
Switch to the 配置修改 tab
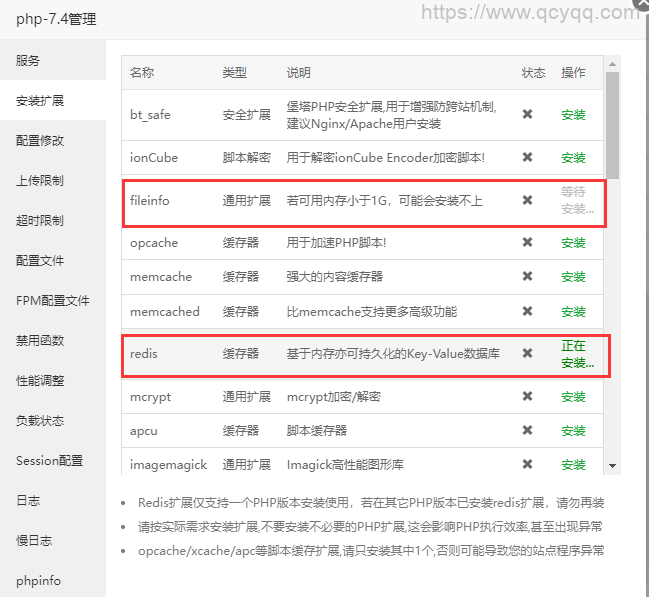pos(40,140)
